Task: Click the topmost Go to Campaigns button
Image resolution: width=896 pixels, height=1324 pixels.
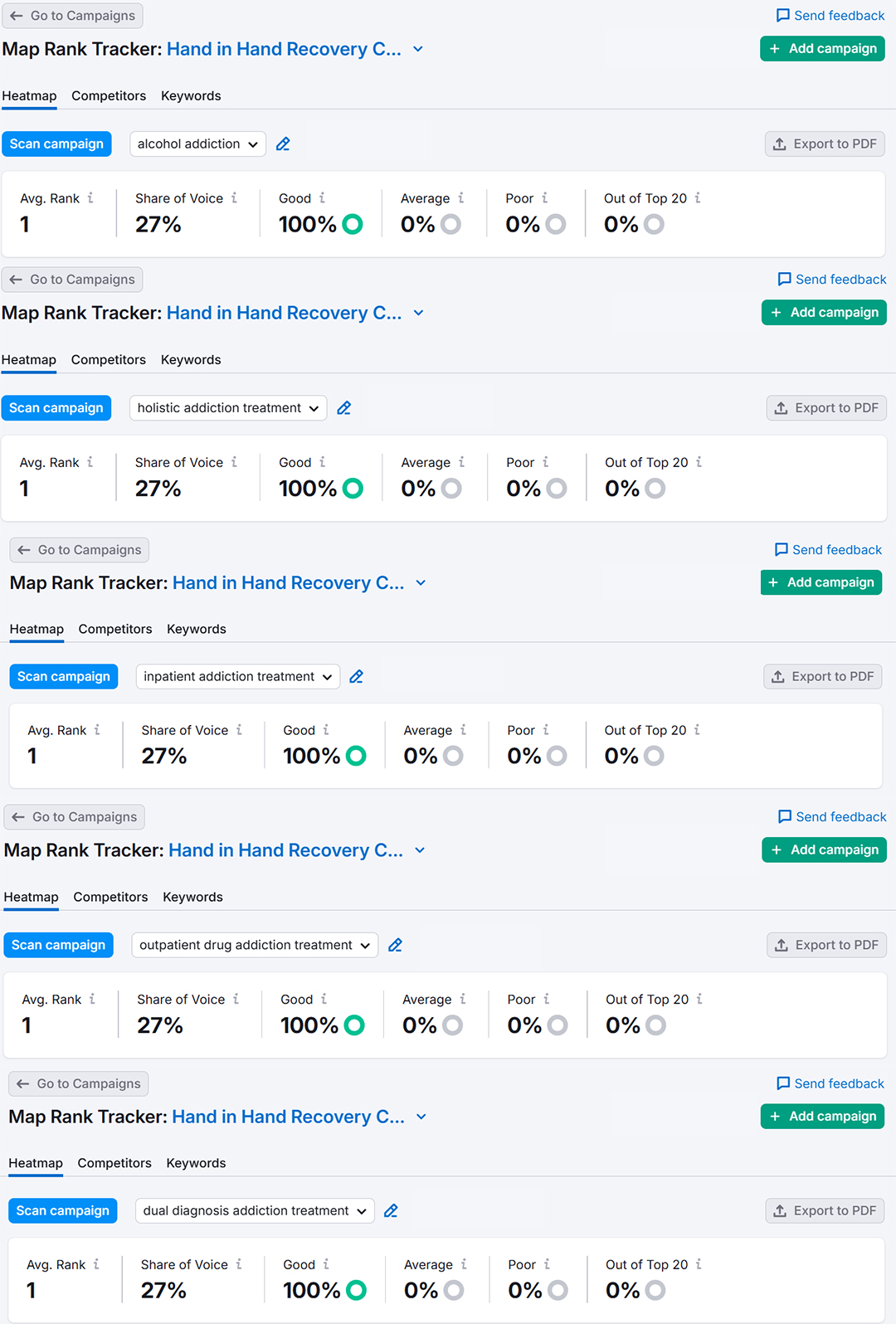Action: click(72, 16)
